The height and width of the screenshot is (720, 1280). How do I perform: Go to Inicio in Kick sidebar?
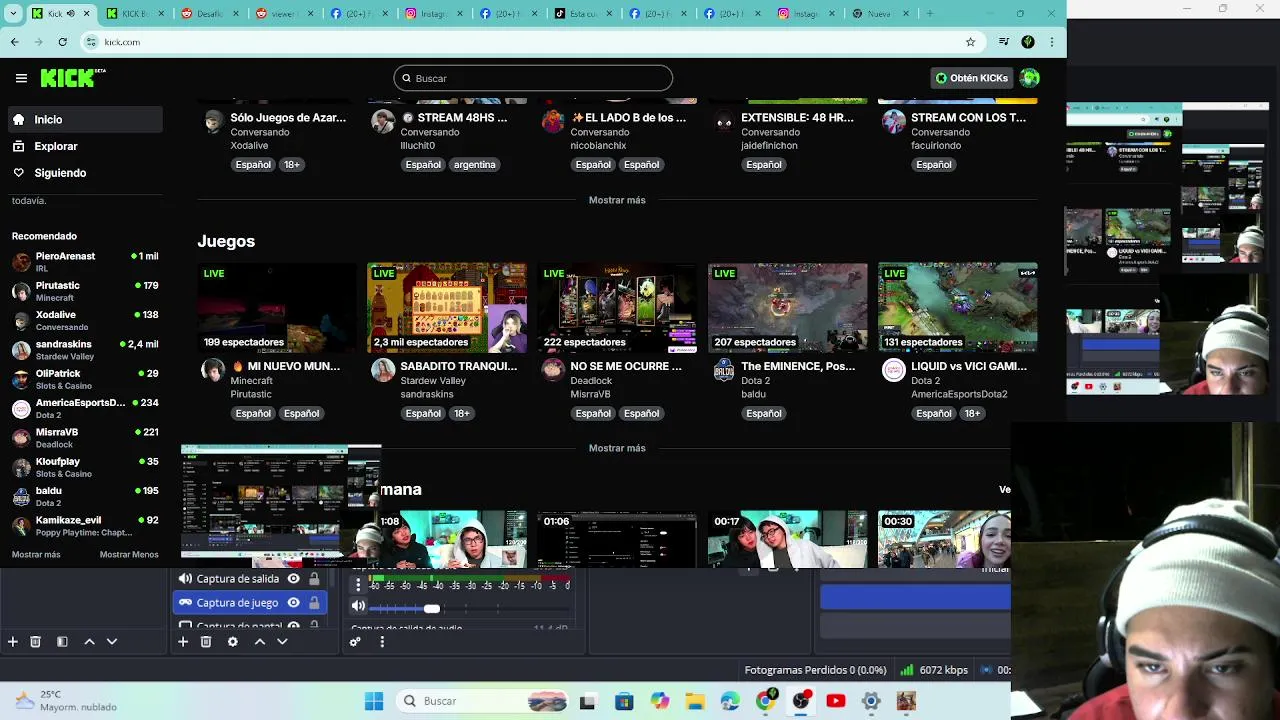[85, 119]
